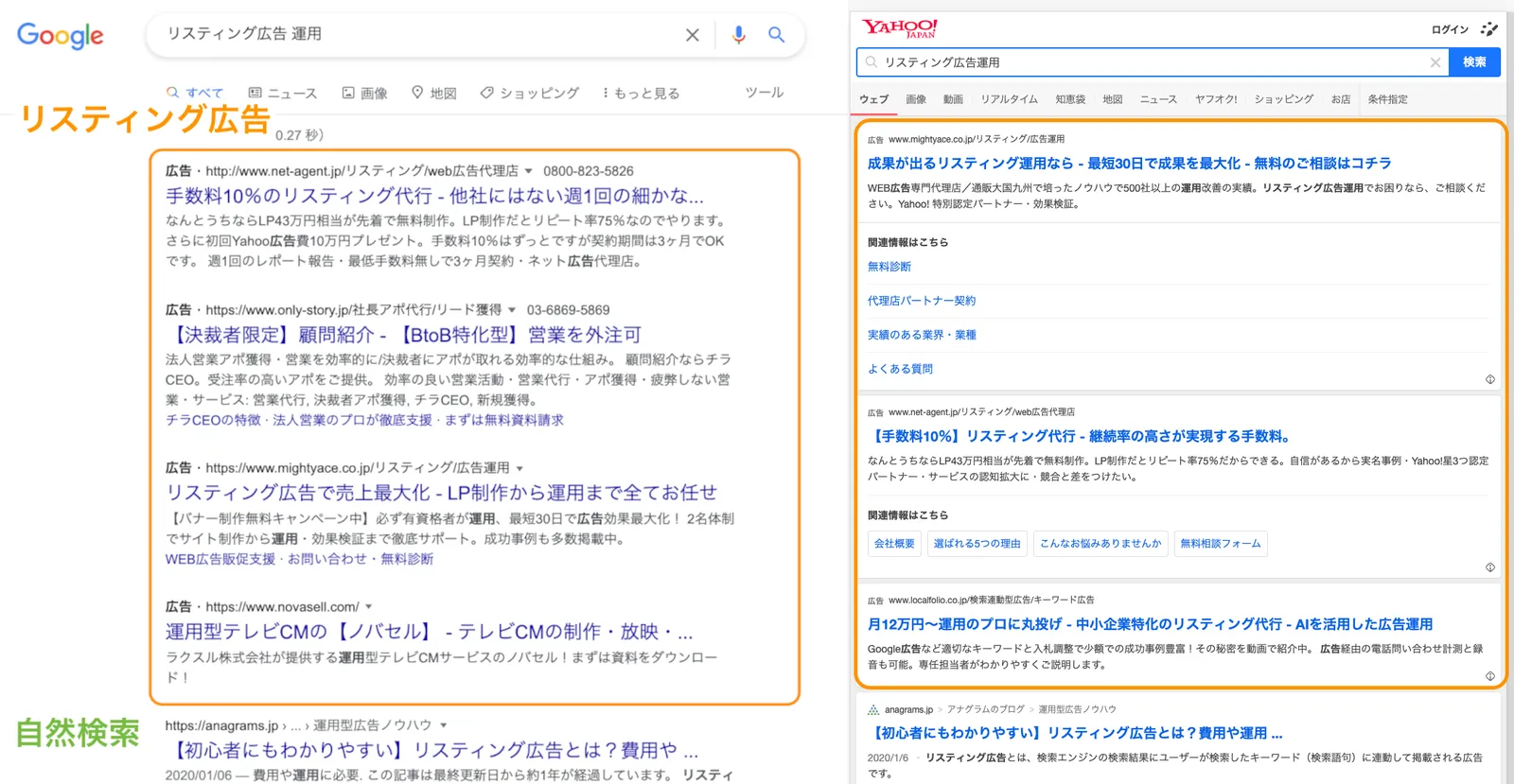
Task: Select Yahoo ヤフオク! tab
Action: [x=1216, y=99]
